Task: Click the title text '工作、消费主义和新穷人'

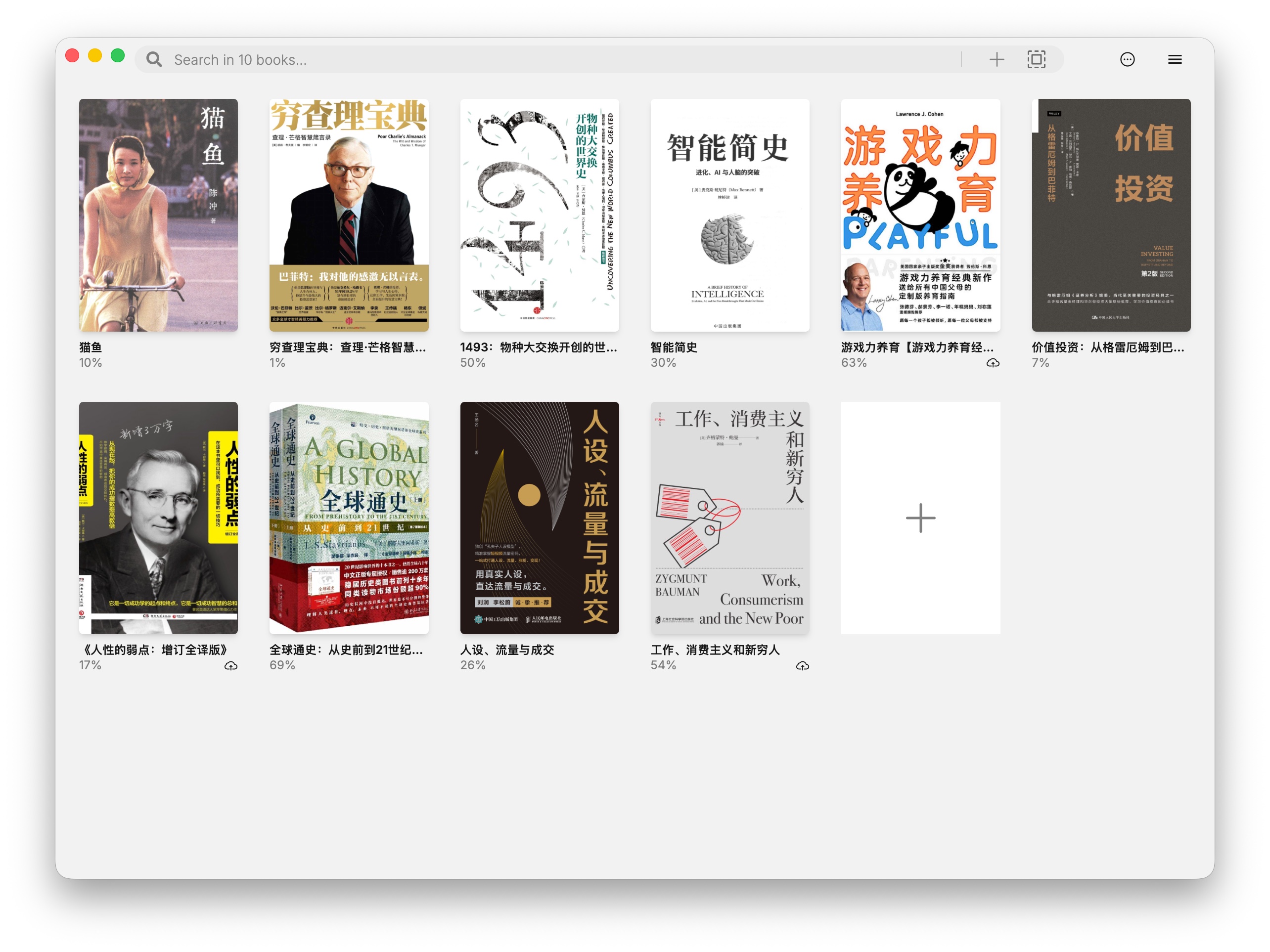Action: pos(715,649)
